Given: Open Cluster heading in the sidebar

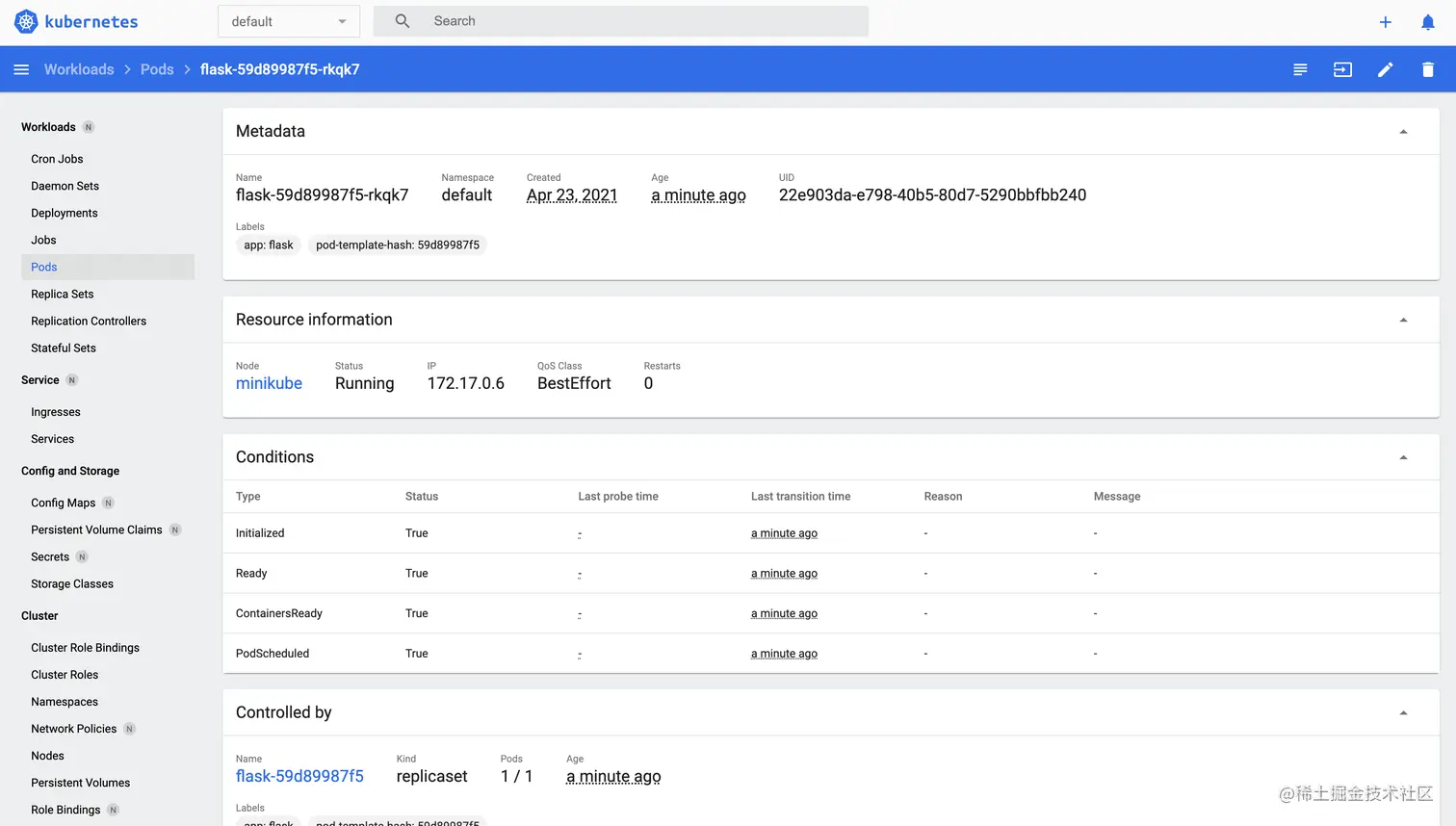Looking at the screenshot, I should 39,616.
